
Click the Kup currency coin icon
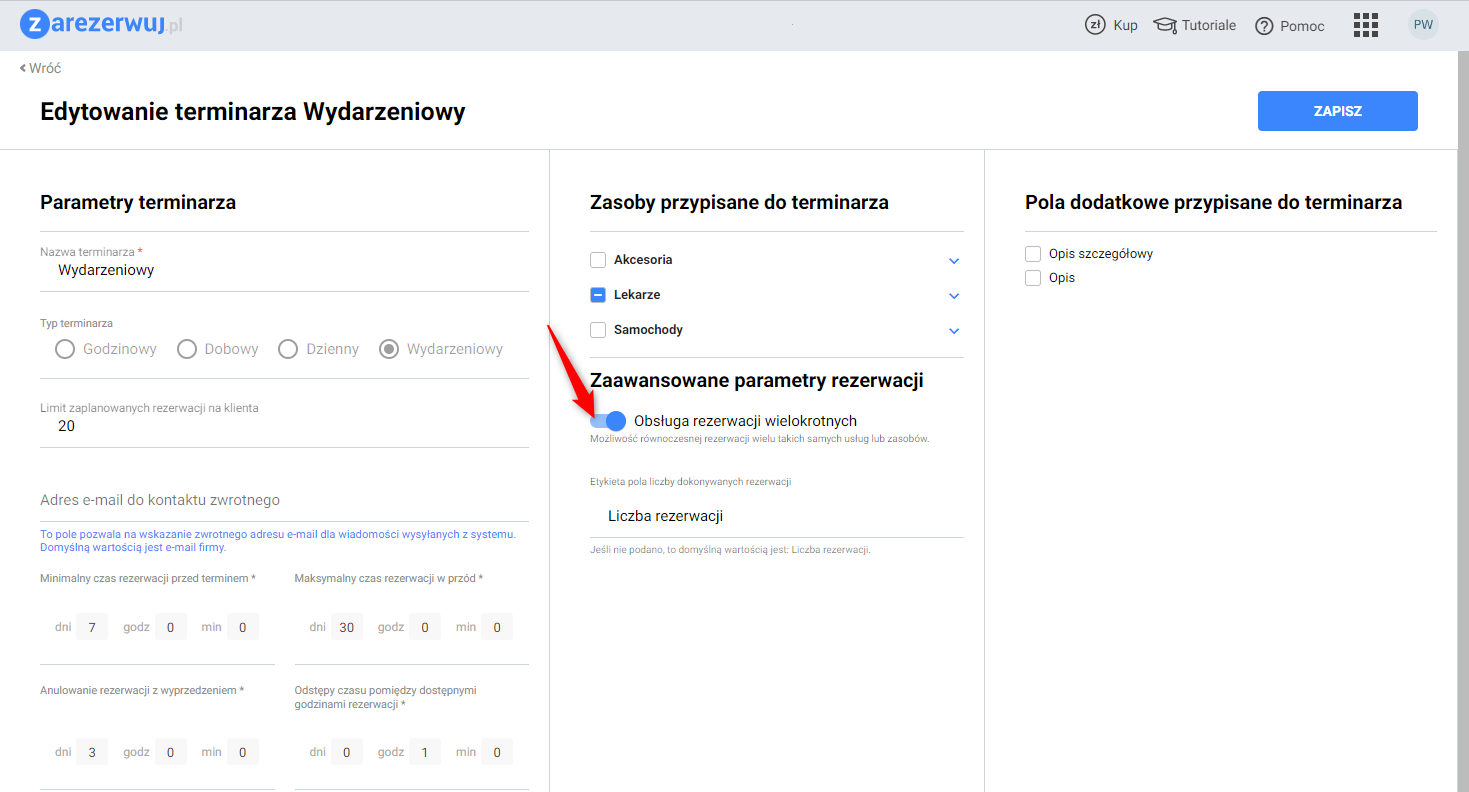tap(1095, 25)
